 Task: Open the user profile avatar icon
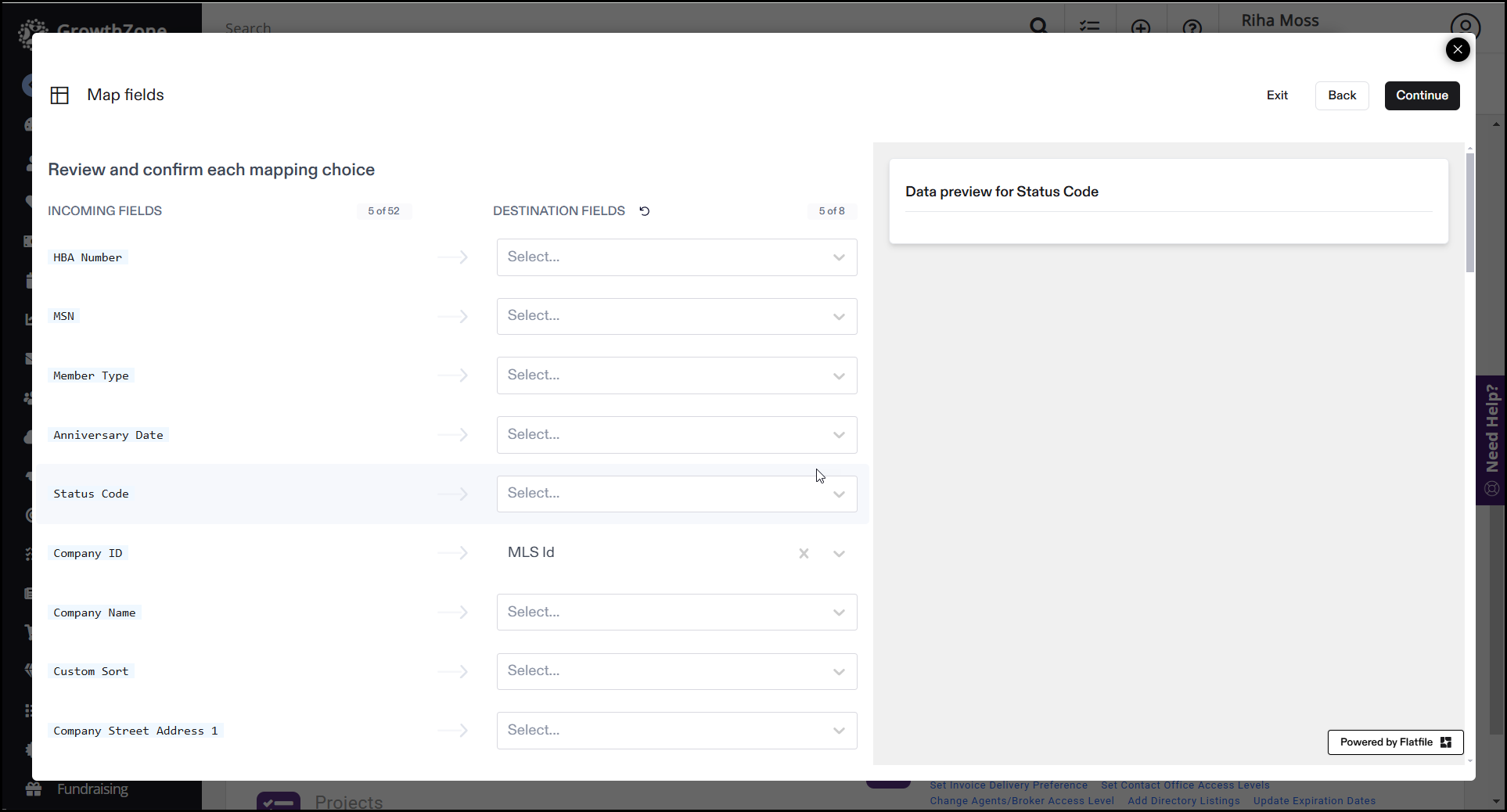(1465, 25)
